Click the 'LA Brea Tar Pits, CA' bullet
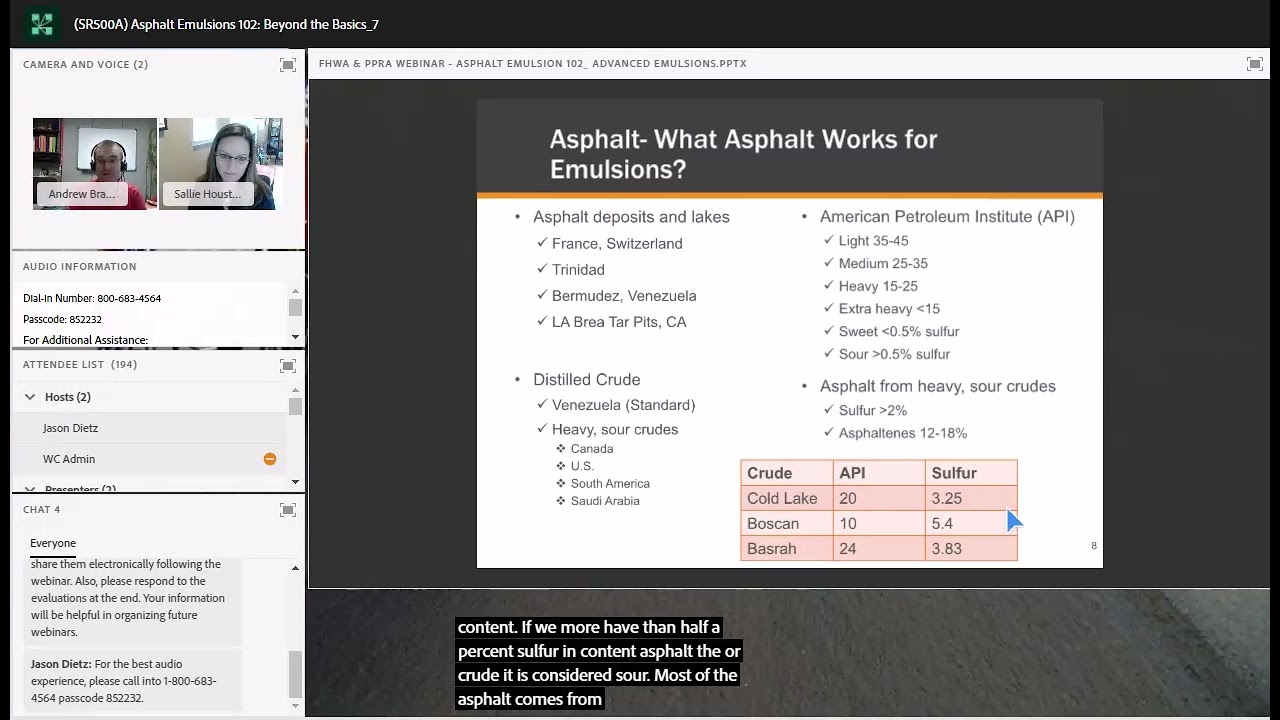The image size is (1280, 720). (619, 322)
